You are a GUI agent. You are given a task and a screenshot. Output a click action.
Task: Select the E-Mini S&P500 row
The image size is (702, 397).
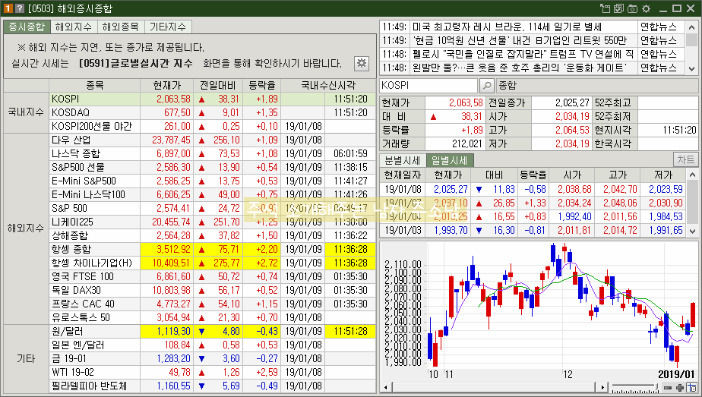point(213,181)
